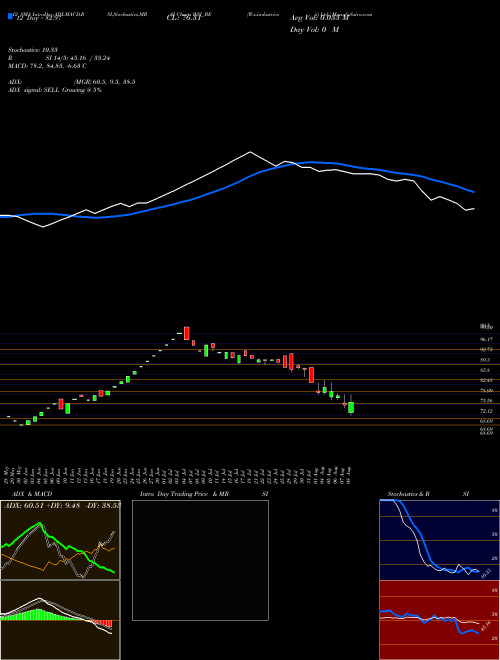Viewport: 500px width, 660px height.
Task: Click the red RSI chart panel
Action: (440, 620)
